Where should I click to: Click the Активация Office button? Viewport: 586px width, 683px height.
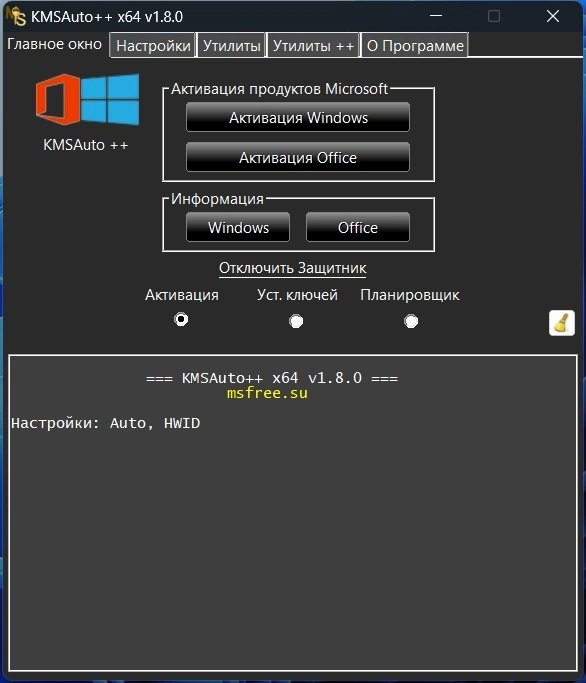298,157
